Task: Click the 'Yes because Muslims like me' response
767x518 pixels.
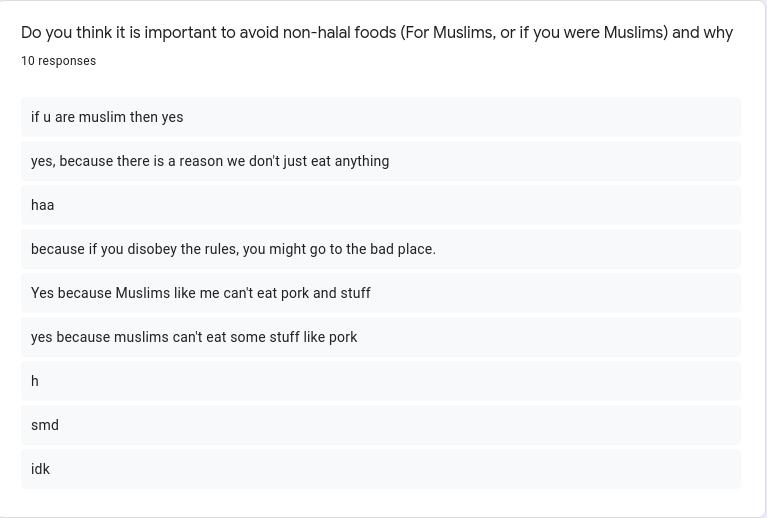Action: [381, 293]
